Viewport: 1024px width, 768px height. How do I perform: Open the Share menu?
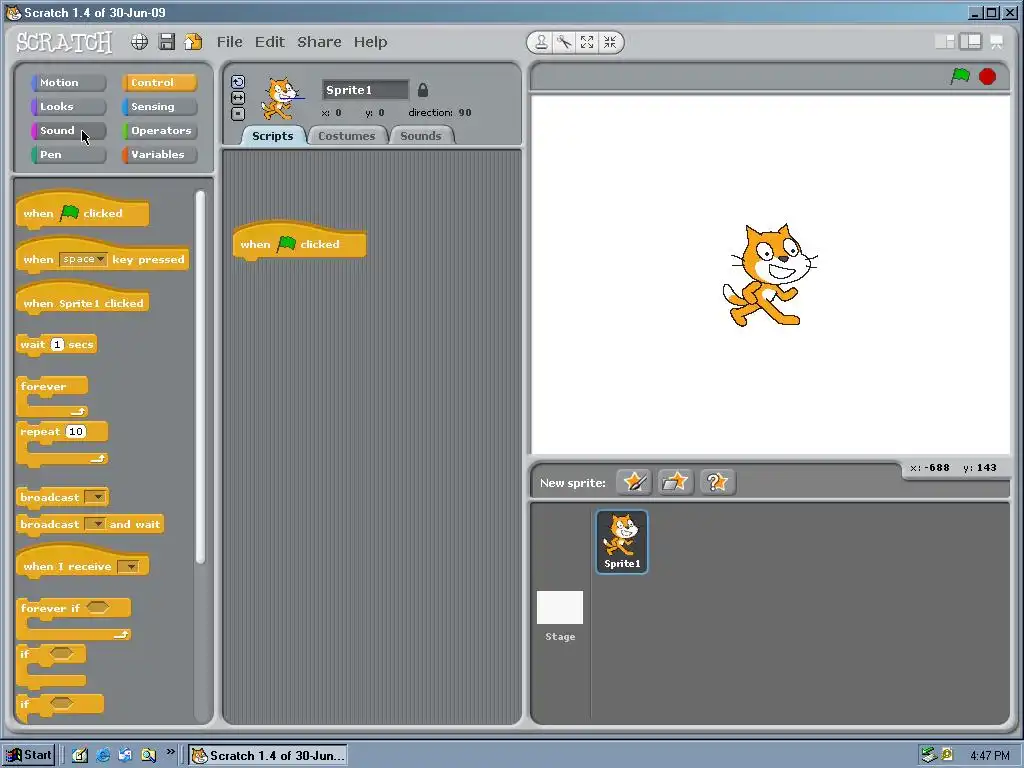(x=319, y=42)
